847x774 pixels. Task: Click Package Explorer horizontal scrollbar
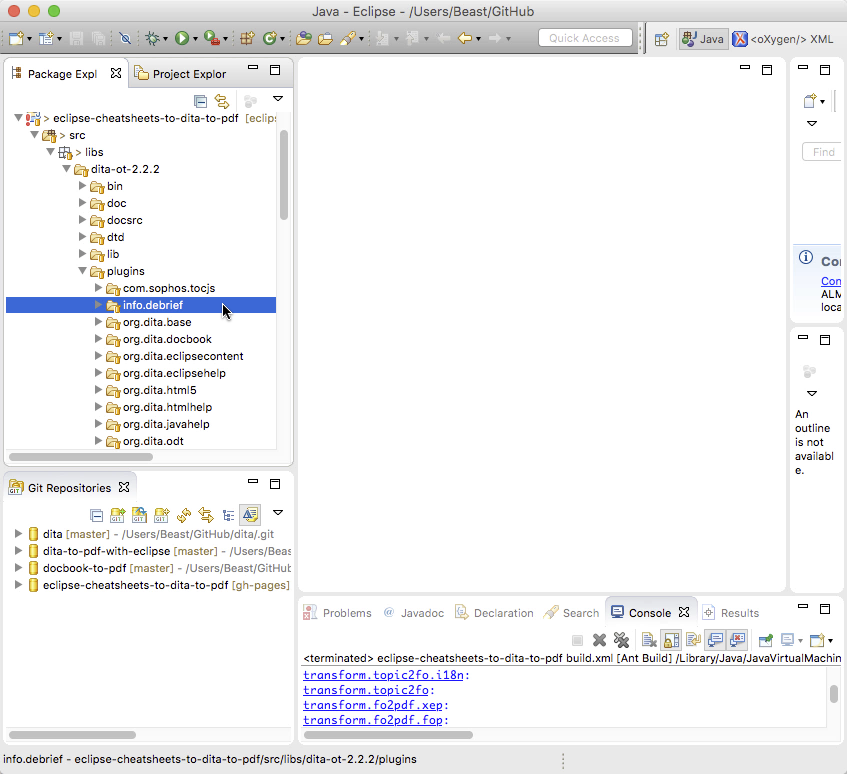point(80,456)
